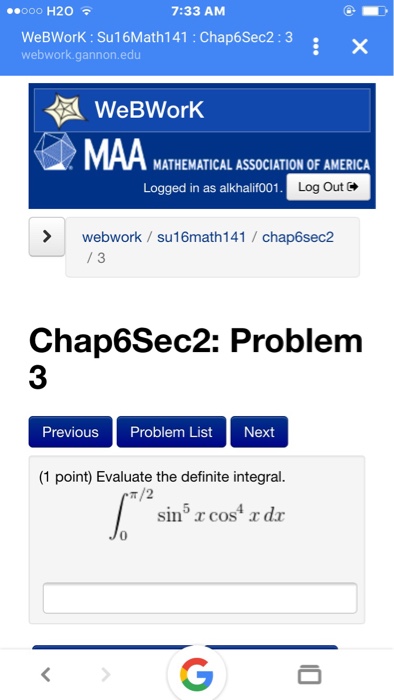Go forward with the browser forward arrow

pyautogui.click(x=105, y=675)
